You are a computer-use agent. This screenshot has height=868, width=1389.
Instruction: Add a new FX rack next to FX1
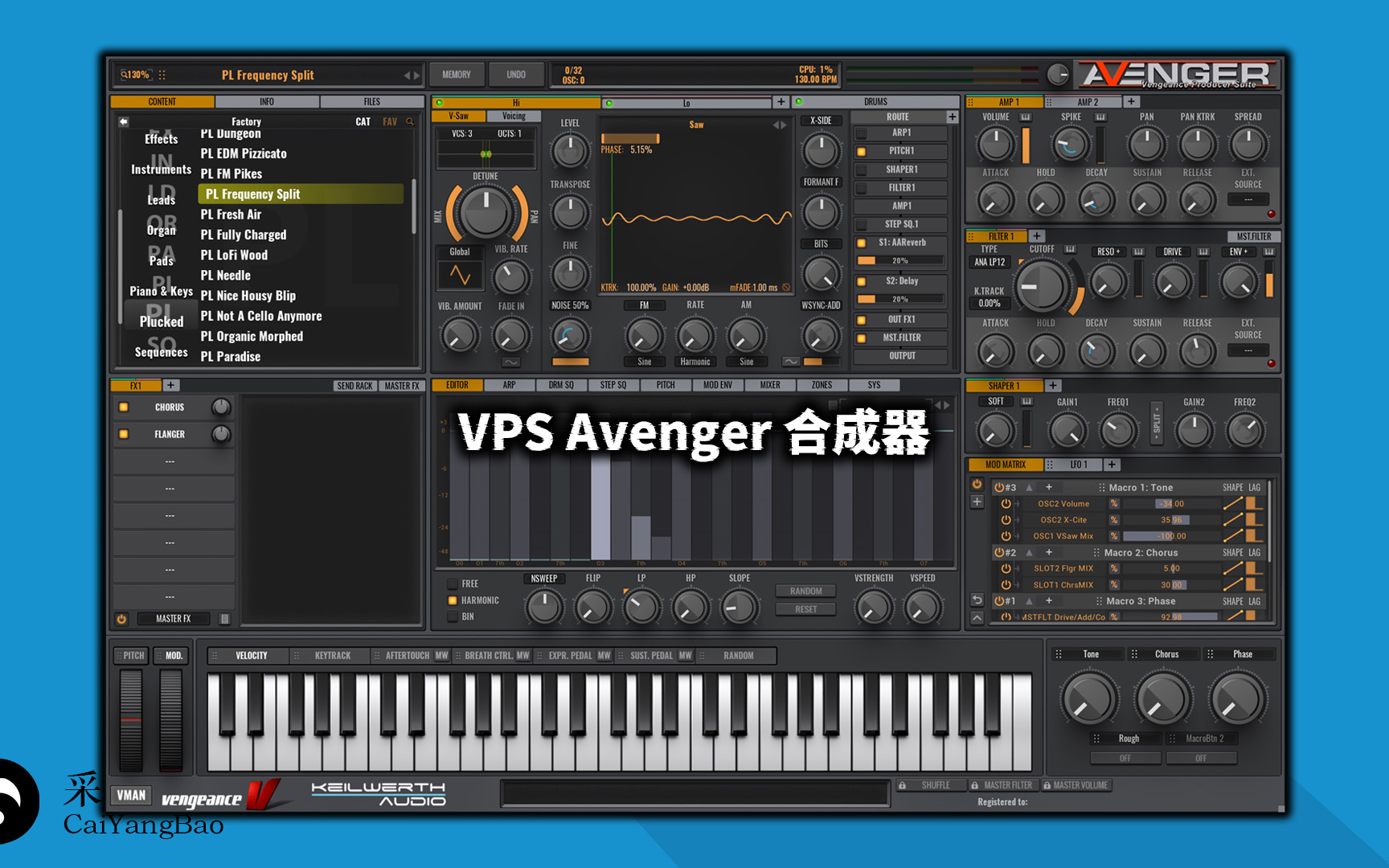coord(170,386)
